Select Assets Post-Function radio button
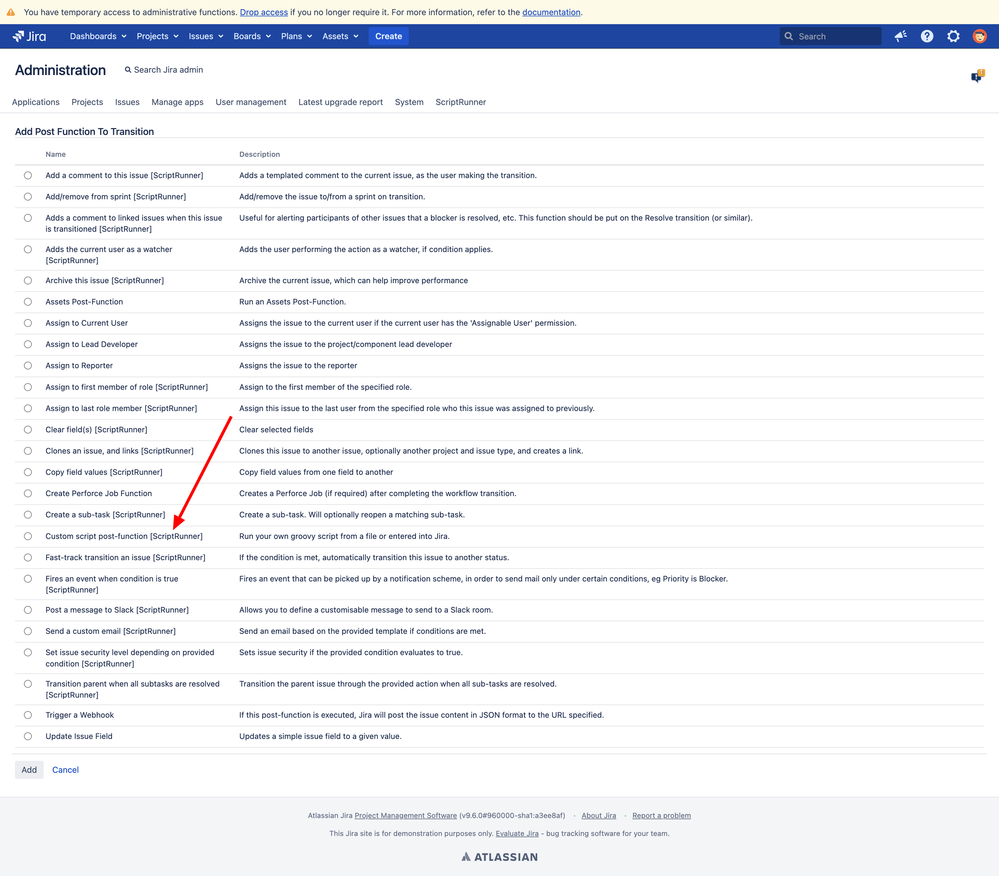Viewport: 999px width, 876px height. [28, 302]
